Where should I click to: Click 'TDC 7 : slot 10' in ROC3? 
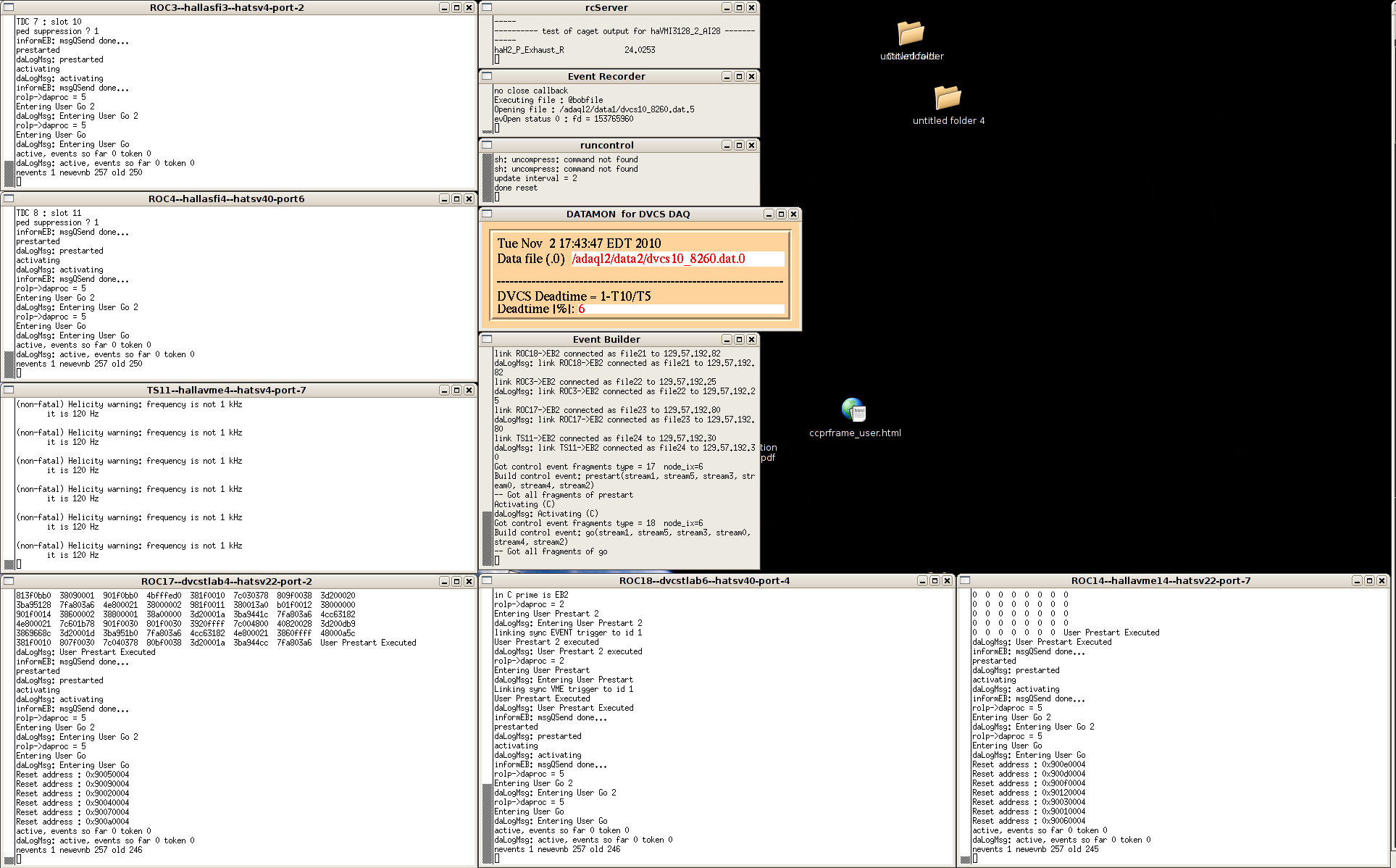(x=49, y=22)
